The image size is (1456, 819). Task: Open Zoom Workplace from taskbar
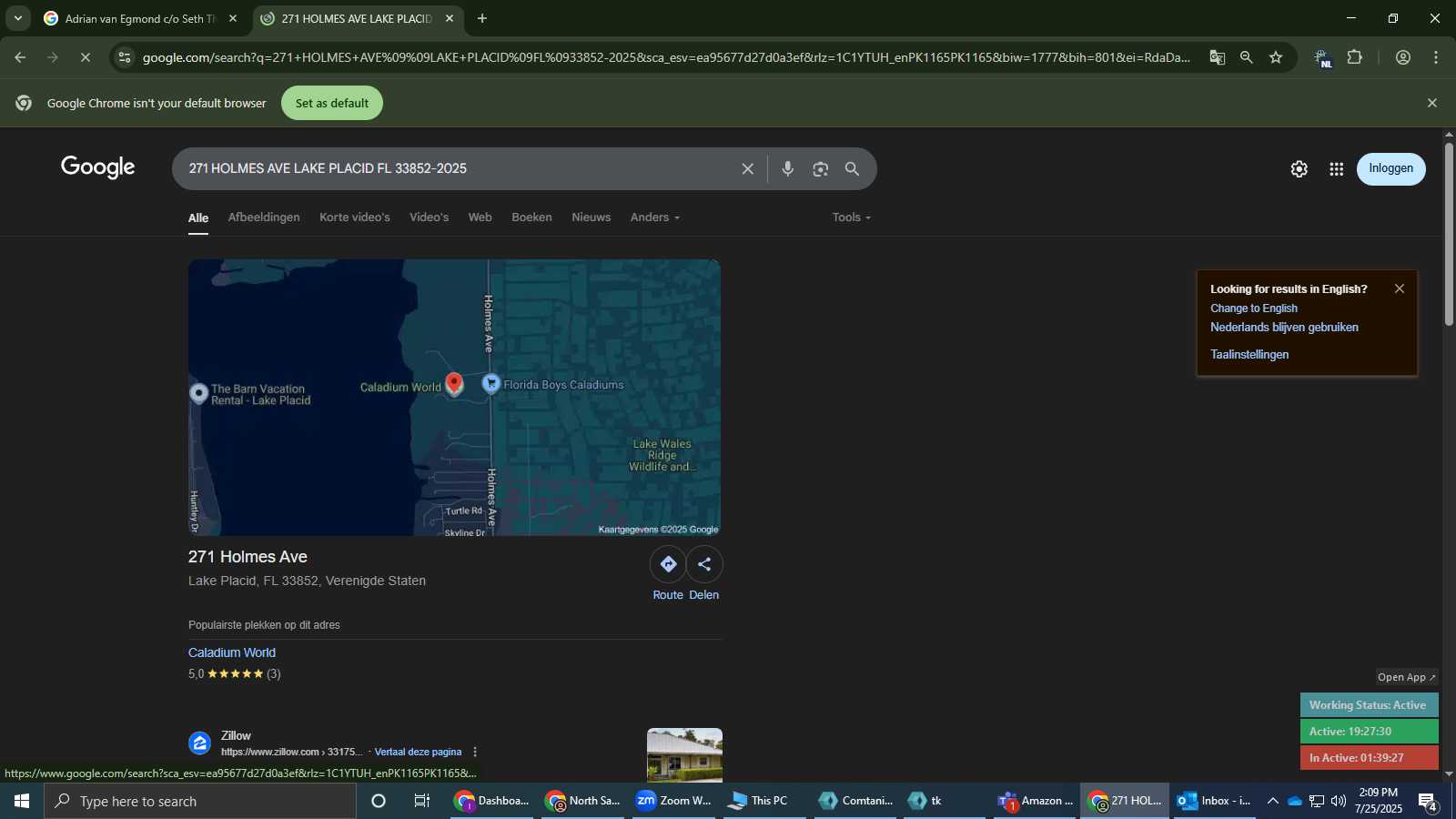tap(673, 801)
